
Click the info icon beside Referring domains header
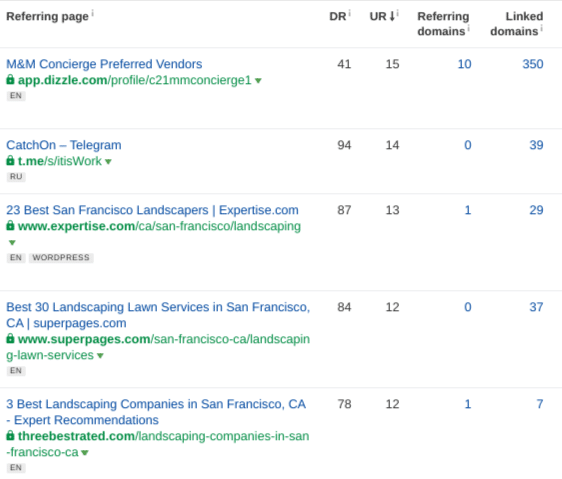click(x=468, y=28)
